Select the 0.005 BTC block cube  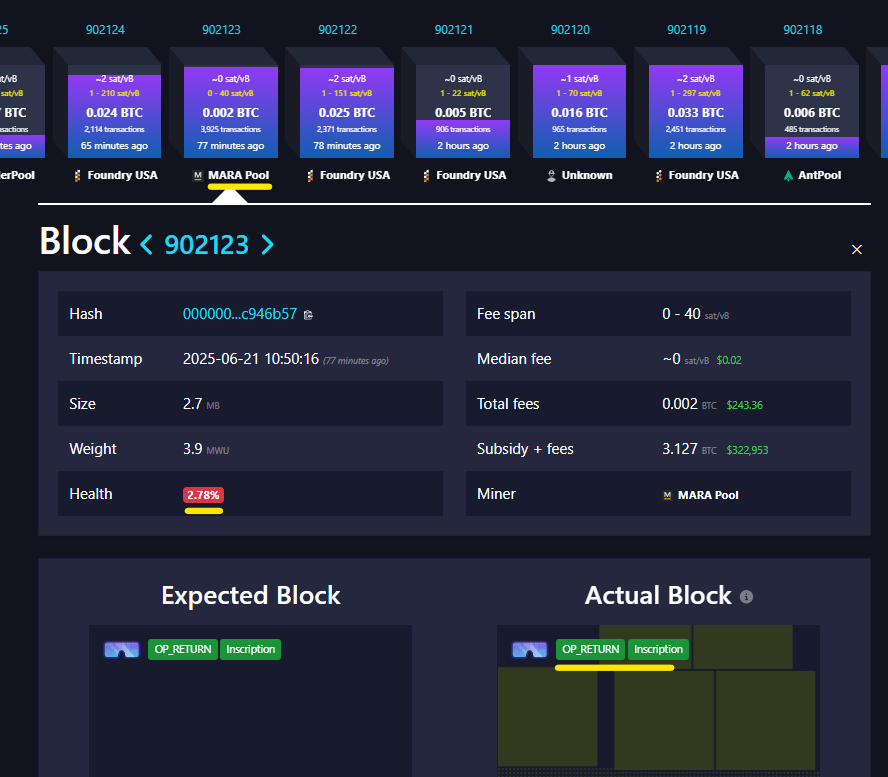463,112
